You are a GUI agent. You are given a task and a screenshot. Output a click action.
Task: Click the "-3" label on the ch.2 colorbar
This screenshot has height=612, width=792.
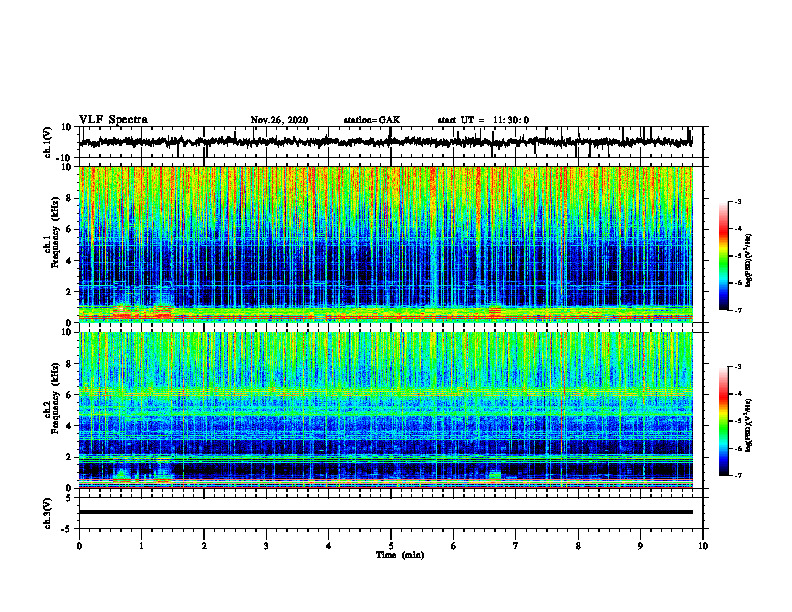737,367
